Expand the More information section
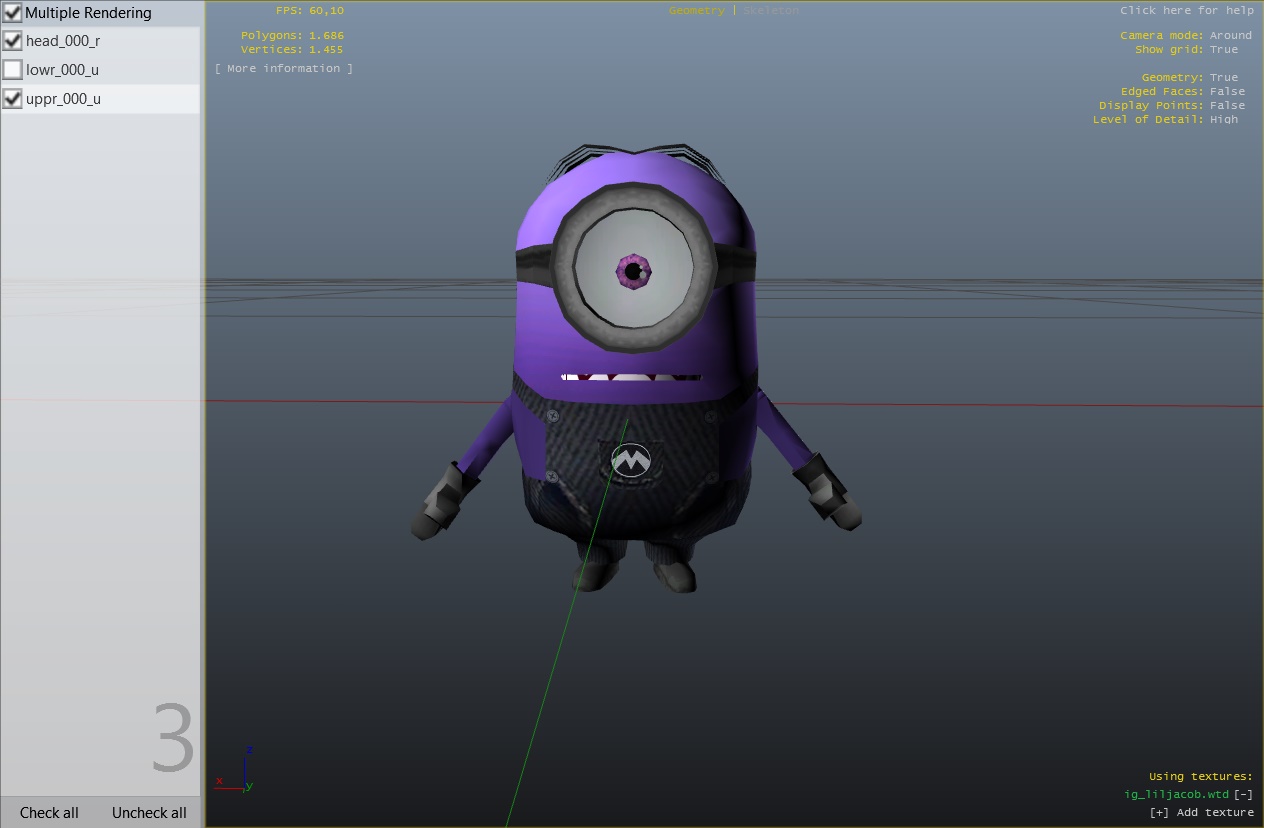The width and height of the screenshot is (1264, 828). tap(284, 68)
